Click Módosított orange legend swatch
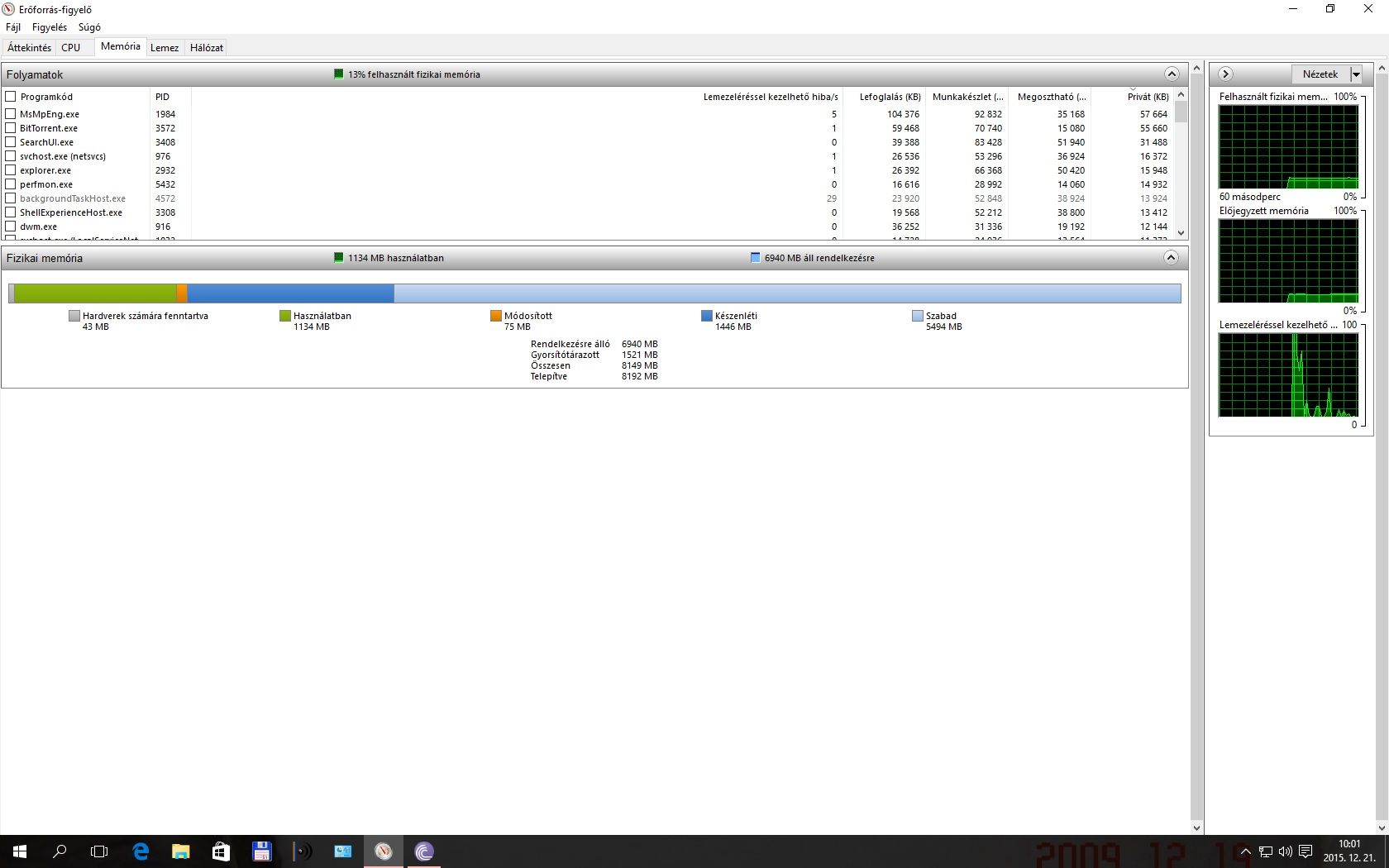 tap(496, 316)
